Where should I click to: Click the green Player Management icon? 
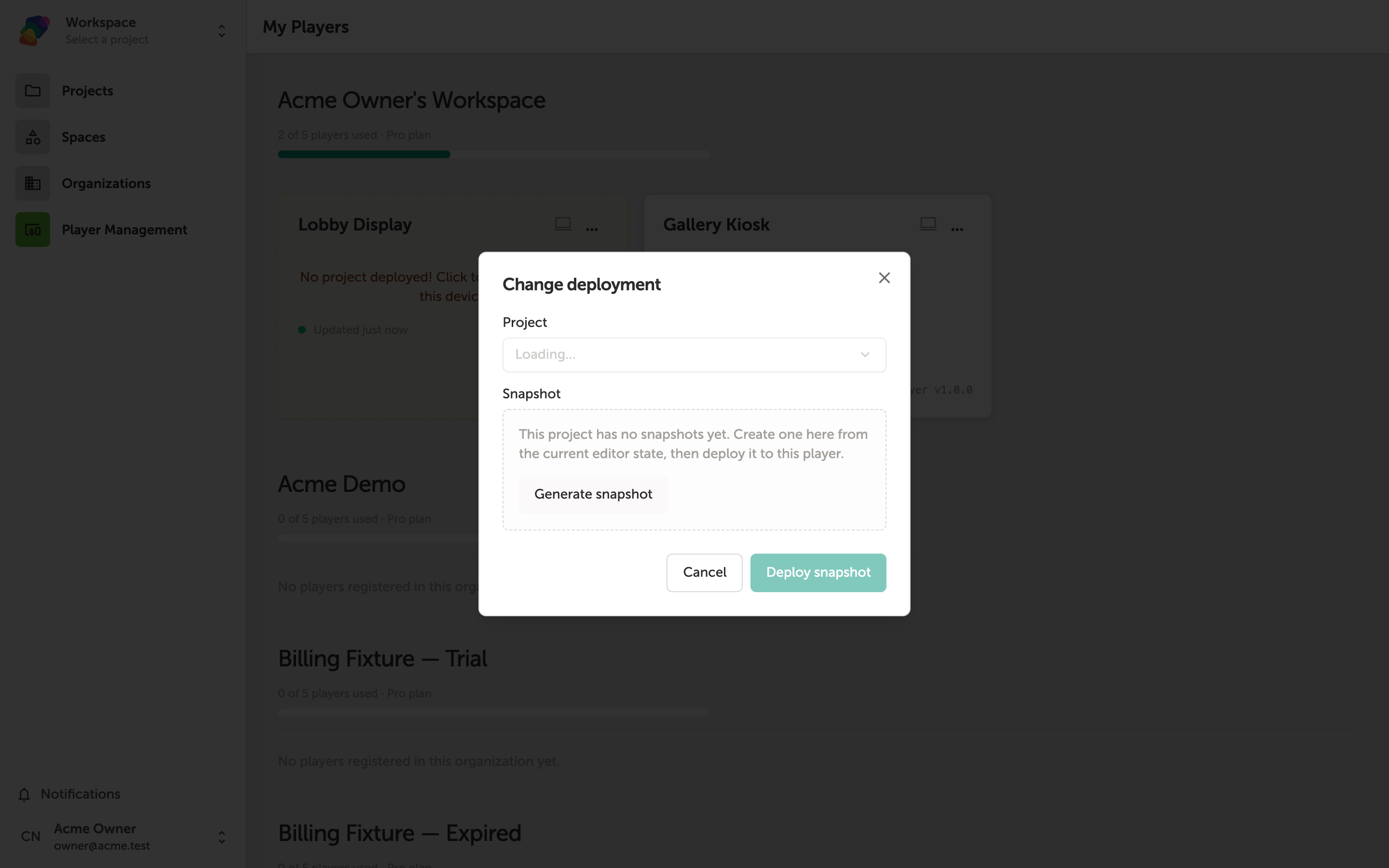tap(33, 230)
